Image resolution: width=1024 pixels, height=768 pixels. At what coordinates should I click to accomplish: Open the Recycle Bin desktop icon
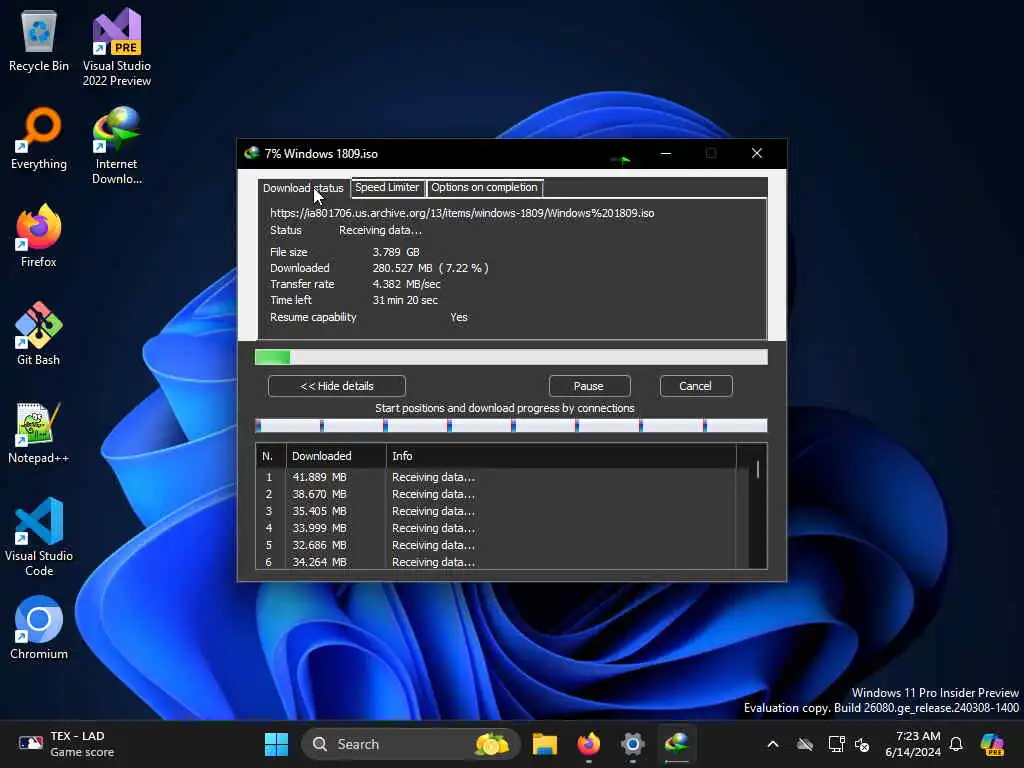[x=39, y=42]
